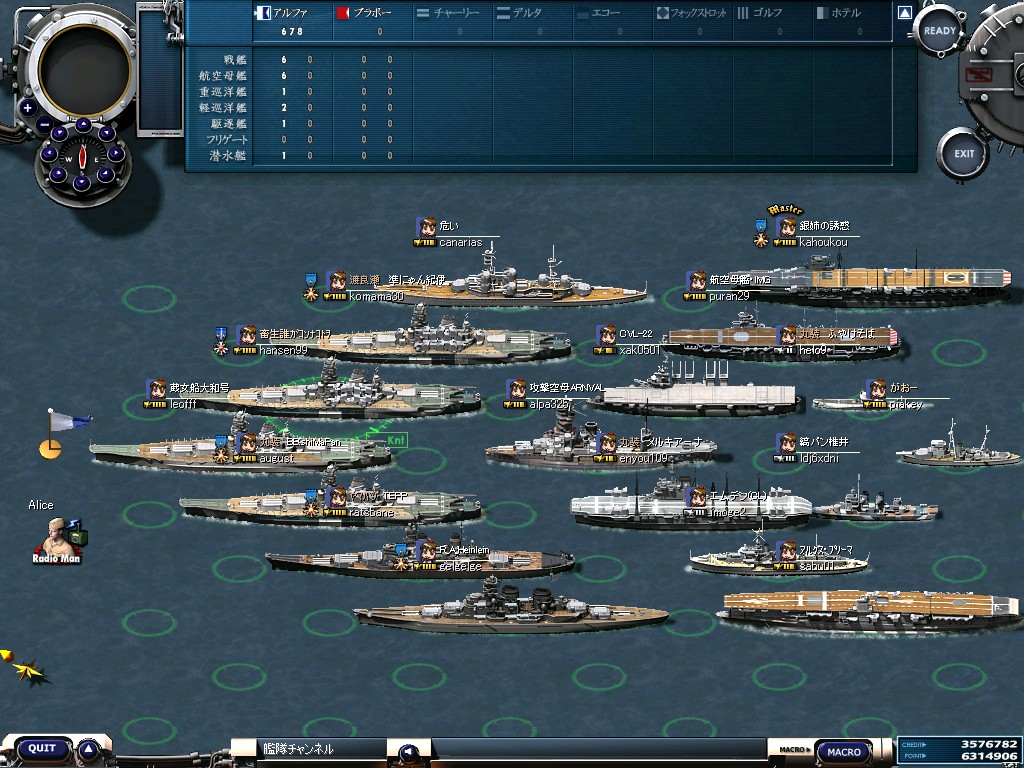The width and height of the screenshot is (1024, 768).
Task: Select leofff player avatar
Action: coord(157,389)
